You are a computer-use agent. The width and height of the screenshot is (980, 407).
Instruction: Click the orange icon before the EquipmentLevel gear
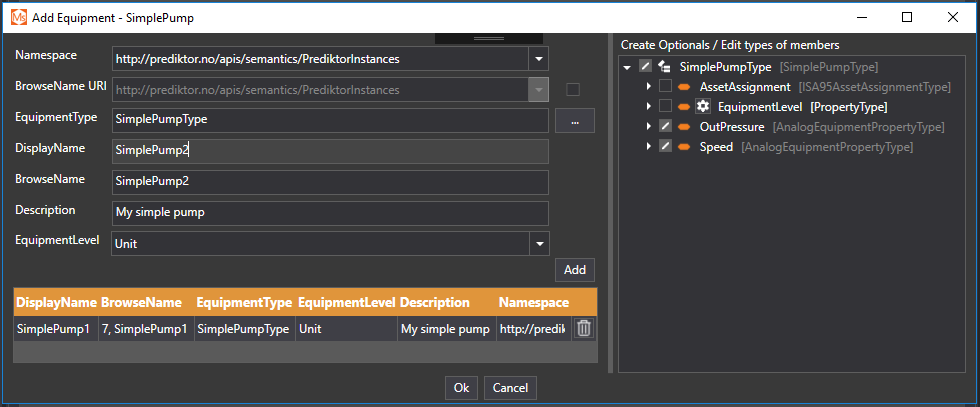[x=684, y=107]
